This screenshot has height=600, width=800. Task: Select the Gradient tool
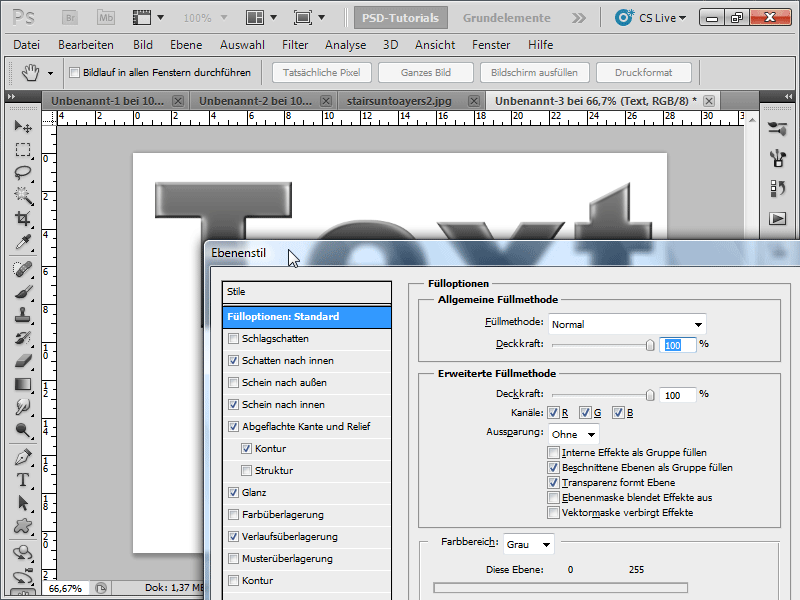[23, 384]
